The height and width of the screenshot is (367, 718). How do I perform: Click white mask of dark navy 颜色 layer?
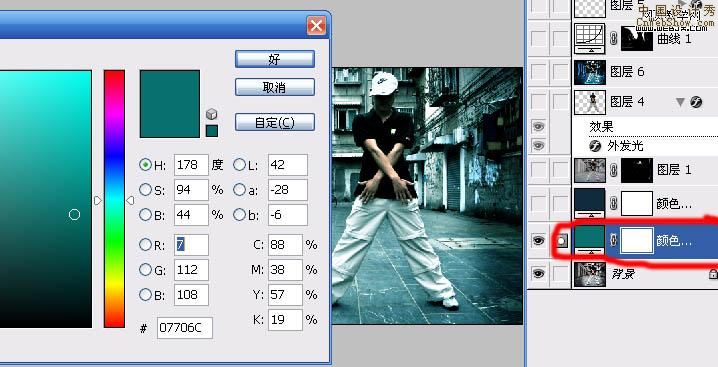click(x=636, y=203)
